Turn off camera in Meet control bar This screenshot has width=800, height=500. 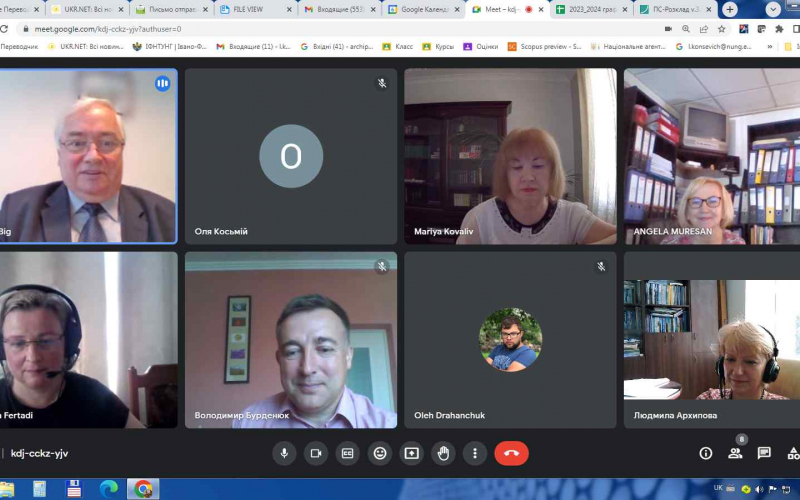(316, 453)
